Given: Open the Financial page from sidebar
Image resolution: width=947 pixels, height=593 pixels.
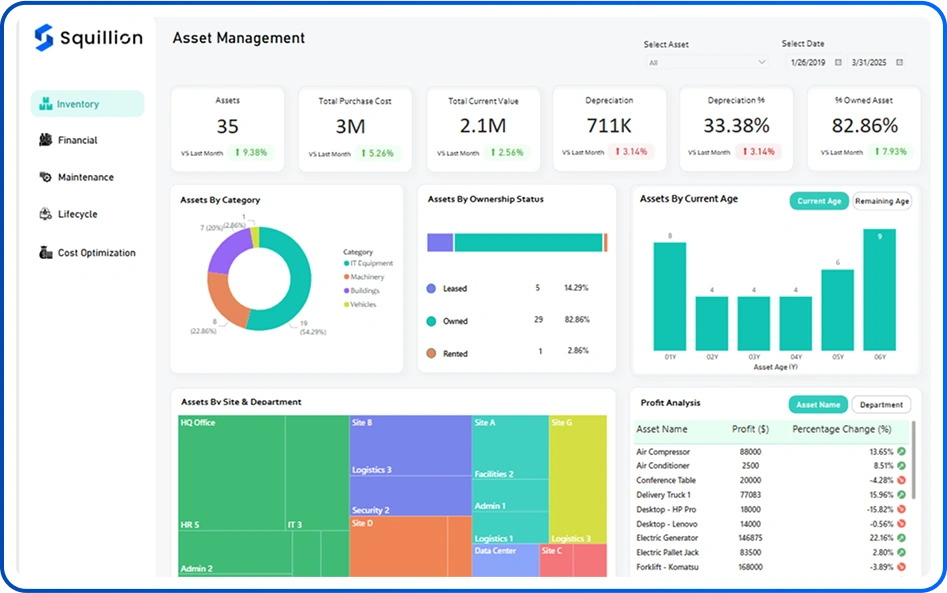Looking at the screenshot, I should pyautogui.click(x=77, y=141).
